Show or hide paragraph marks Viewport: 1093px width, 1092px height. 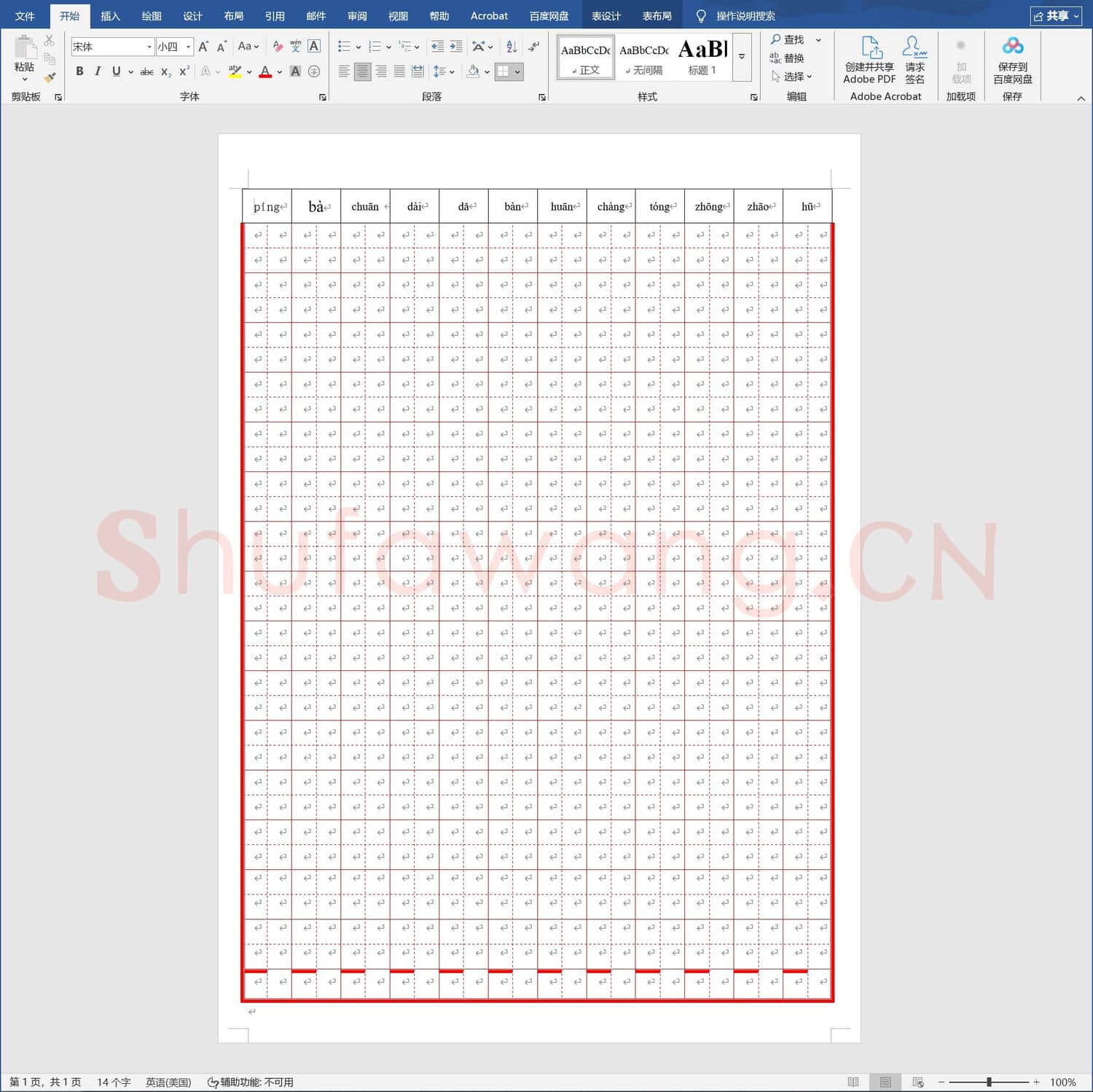pyautogui.click(x=534, y=47)
